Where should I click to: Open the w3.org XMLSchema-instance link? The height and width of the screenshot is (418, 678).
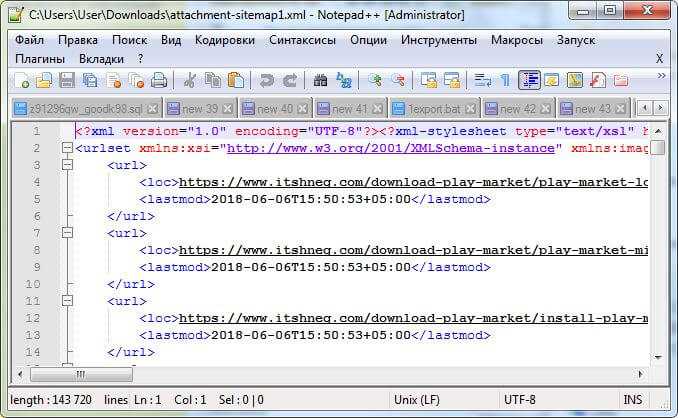pyautogui.click(x=390, y=148)
